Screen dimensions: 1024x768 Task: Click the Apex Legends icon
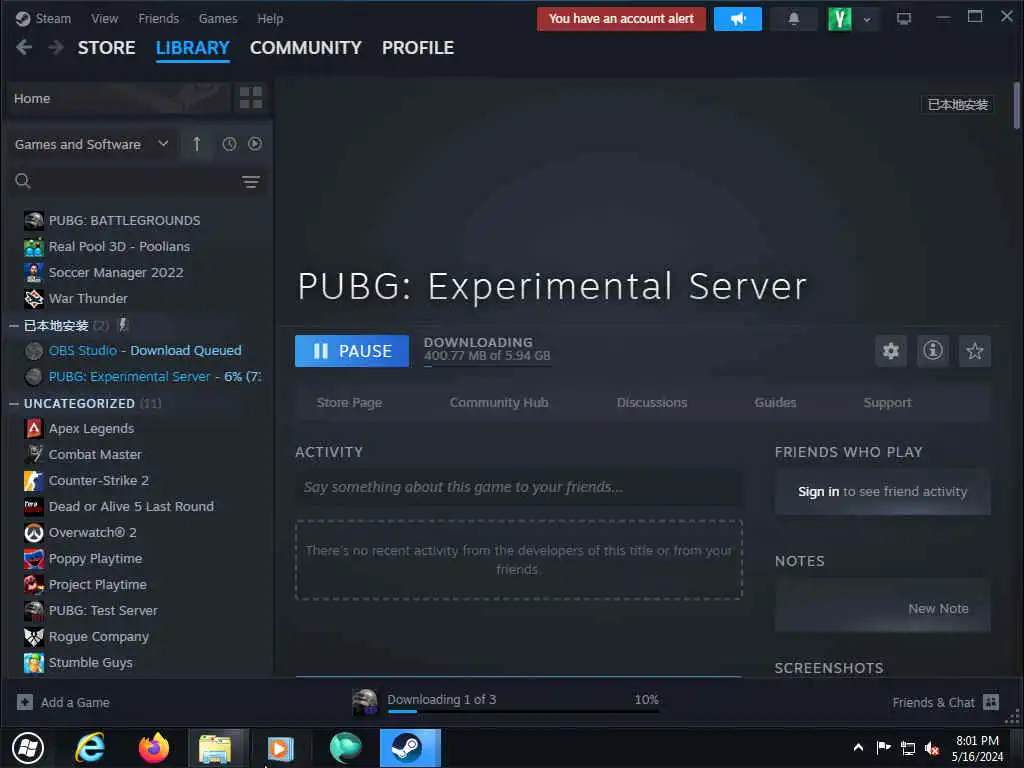(34, 429)
